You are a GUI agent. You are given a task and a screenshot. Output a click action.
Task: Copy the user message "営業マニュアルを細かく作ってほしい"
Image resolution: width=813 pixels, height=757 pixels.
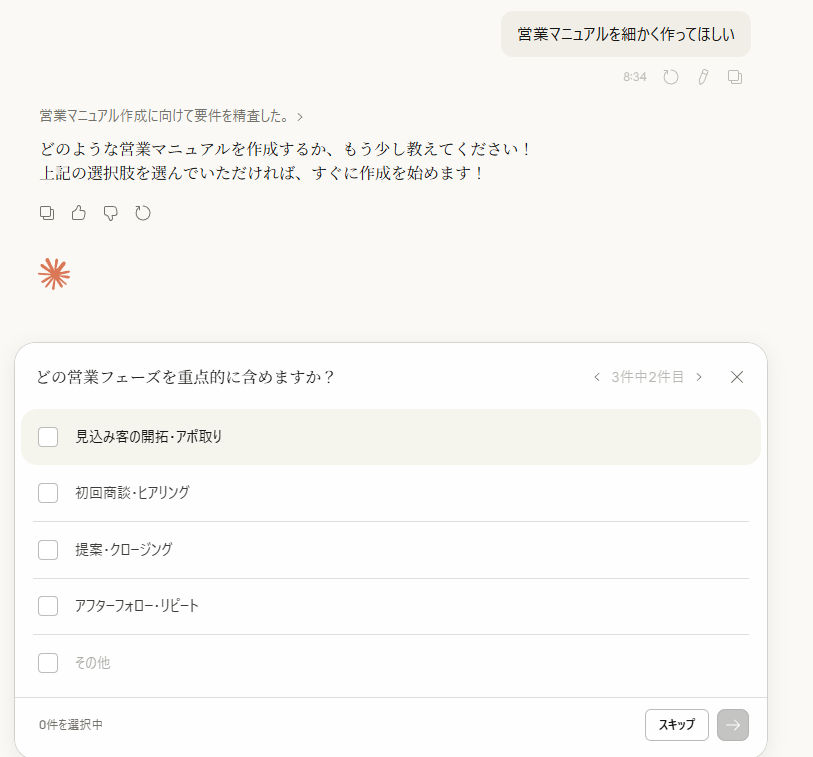click(x=735, y=77)
